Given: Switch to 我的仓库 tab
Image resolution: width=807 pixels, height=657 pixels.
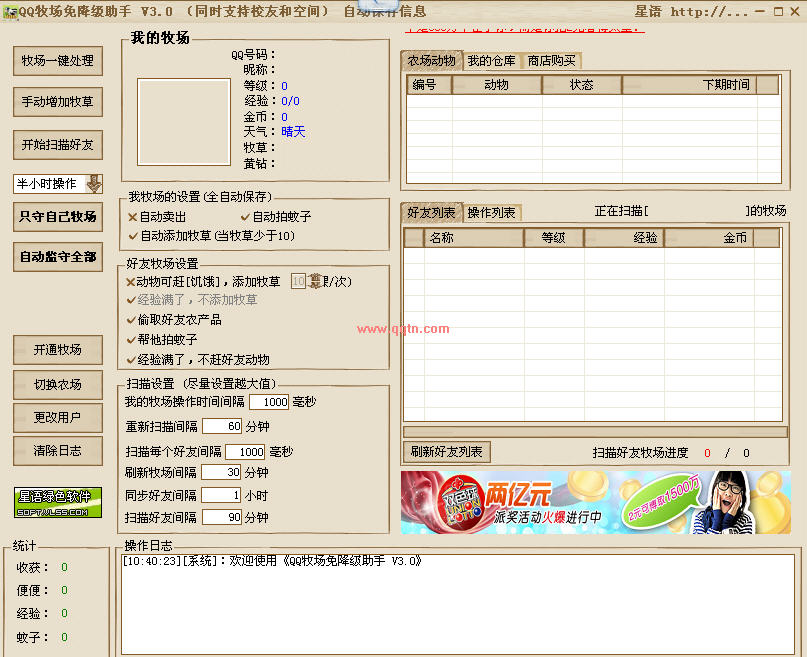Looking at the screenshot, I should point(491,61).
